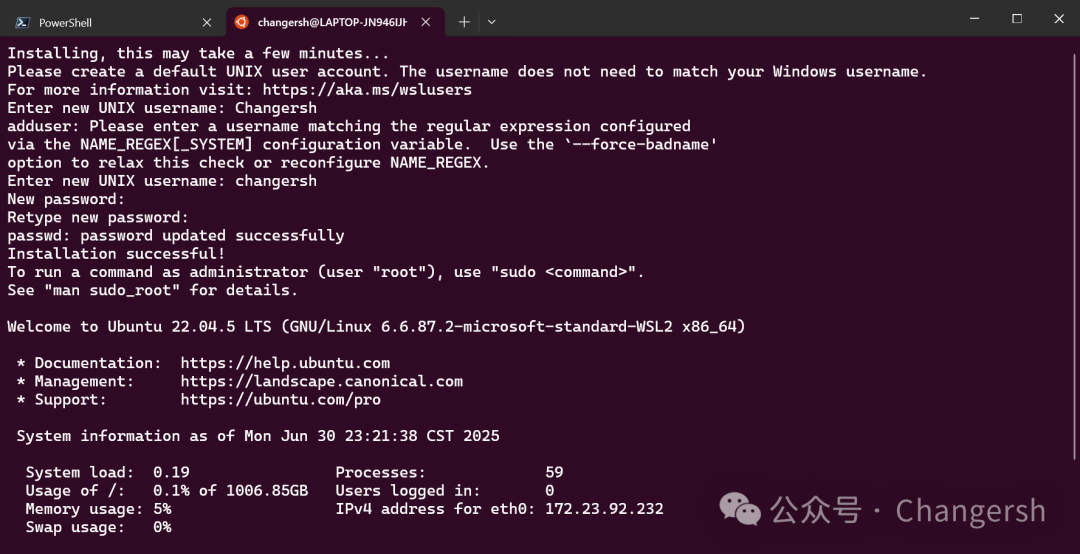Expand the terminal profiles dropdown chevron
This screenshot has height=554, width=1080.
(x=491, y=21)
